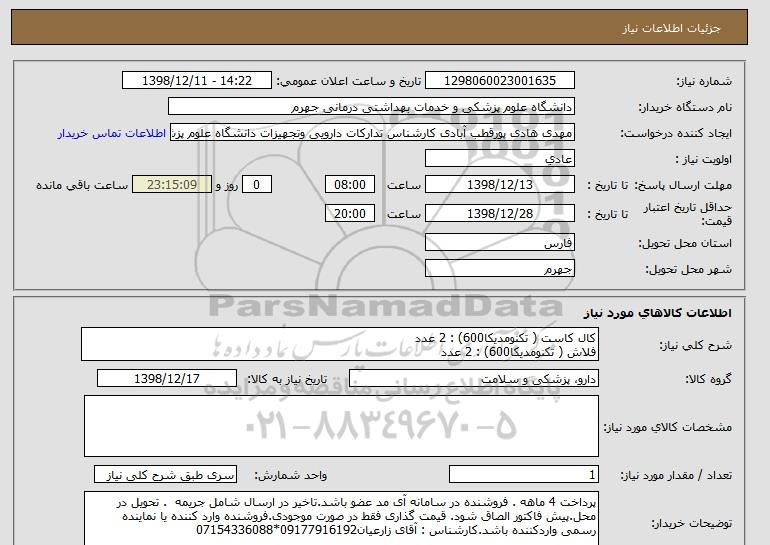Screen dimensions: 770x545
Task: Click the شماره نیاز field 1298060023001635
Action: point(500,81)
